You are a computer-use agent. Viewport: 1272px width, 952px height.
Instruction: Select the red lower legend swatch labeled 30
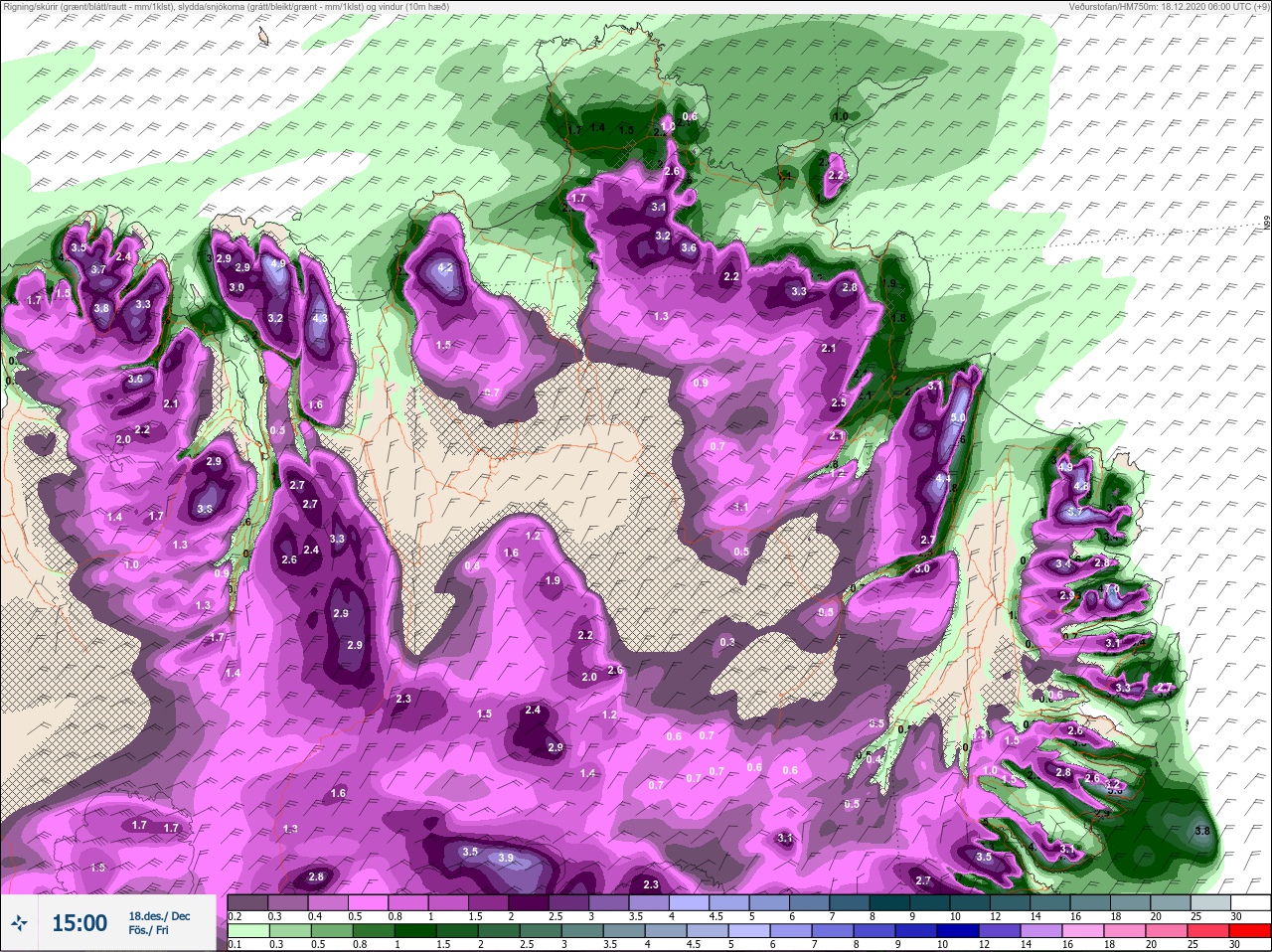click(x=1250, y=931)
